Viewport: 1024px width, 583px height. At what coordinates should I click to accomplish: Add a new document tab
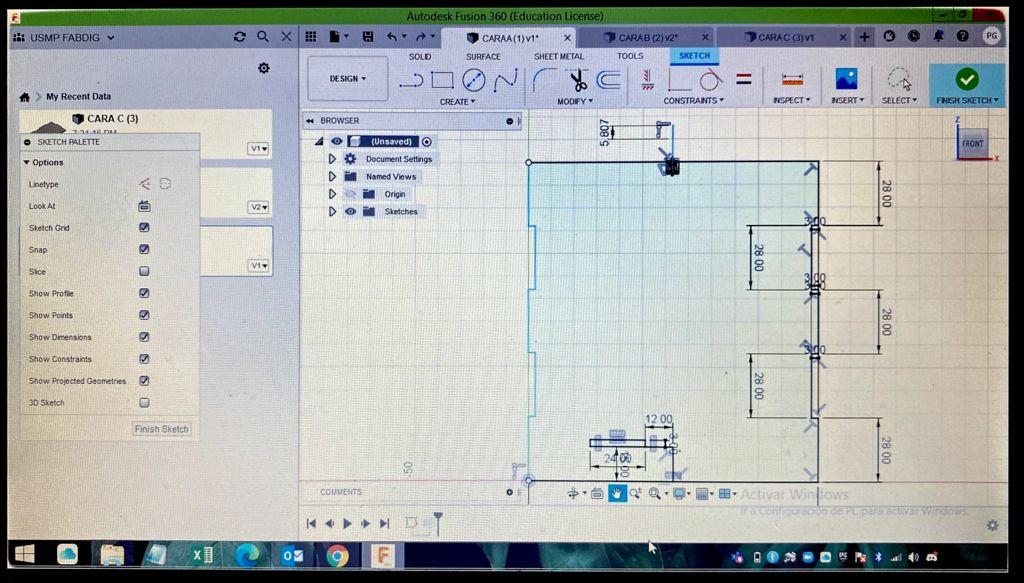pos(864,37)
